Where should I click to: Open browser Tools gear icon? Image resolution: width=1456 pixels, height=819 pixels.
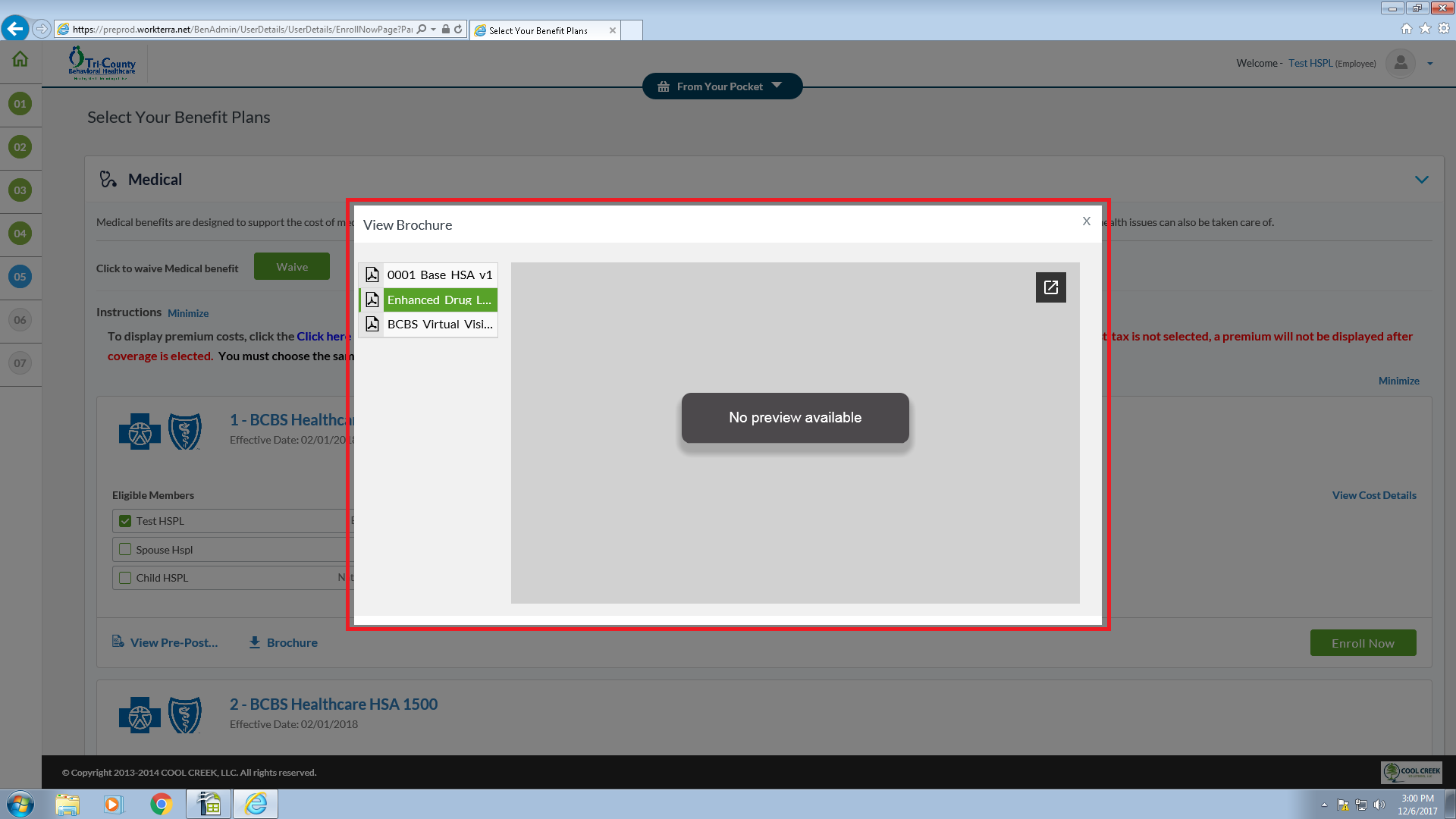pyautogui.click(x=1444, y=29)
